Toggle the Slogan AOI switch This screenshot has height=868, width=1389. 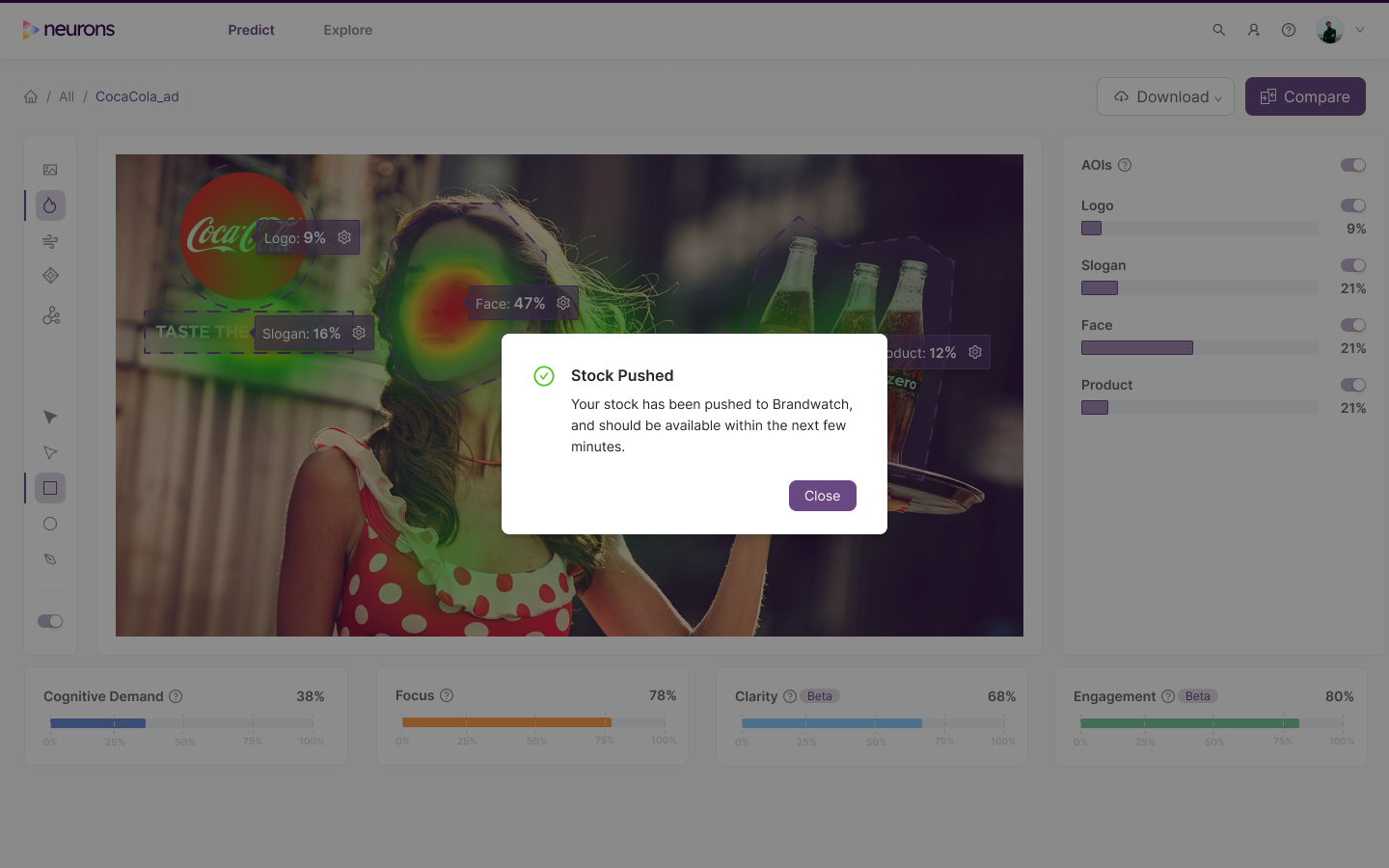tap(1353, 265)
